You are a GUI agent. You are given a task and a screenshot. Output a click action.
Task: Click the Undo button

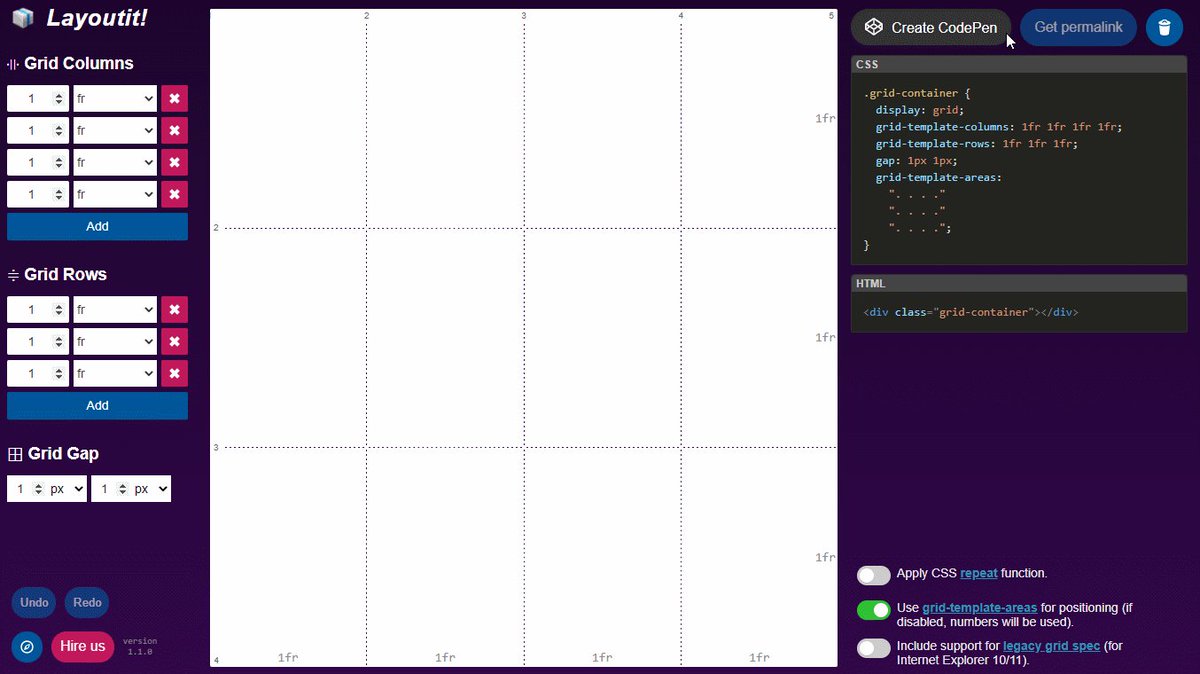coord(34,603)
